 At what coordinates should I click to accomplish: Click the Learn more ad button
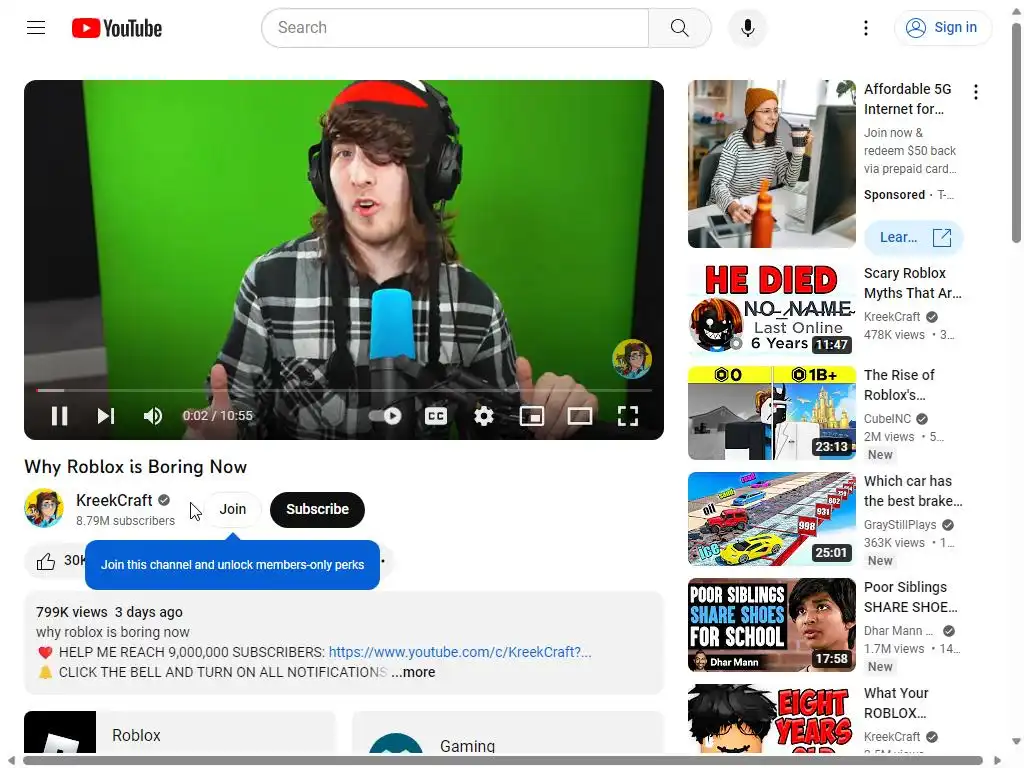(x=914, y=238)
